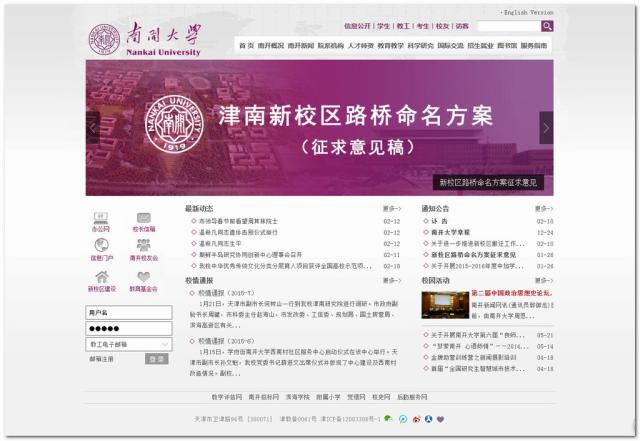Focus the 用户名 username field
The image size is (640, 441).
(x=129, y=313)
